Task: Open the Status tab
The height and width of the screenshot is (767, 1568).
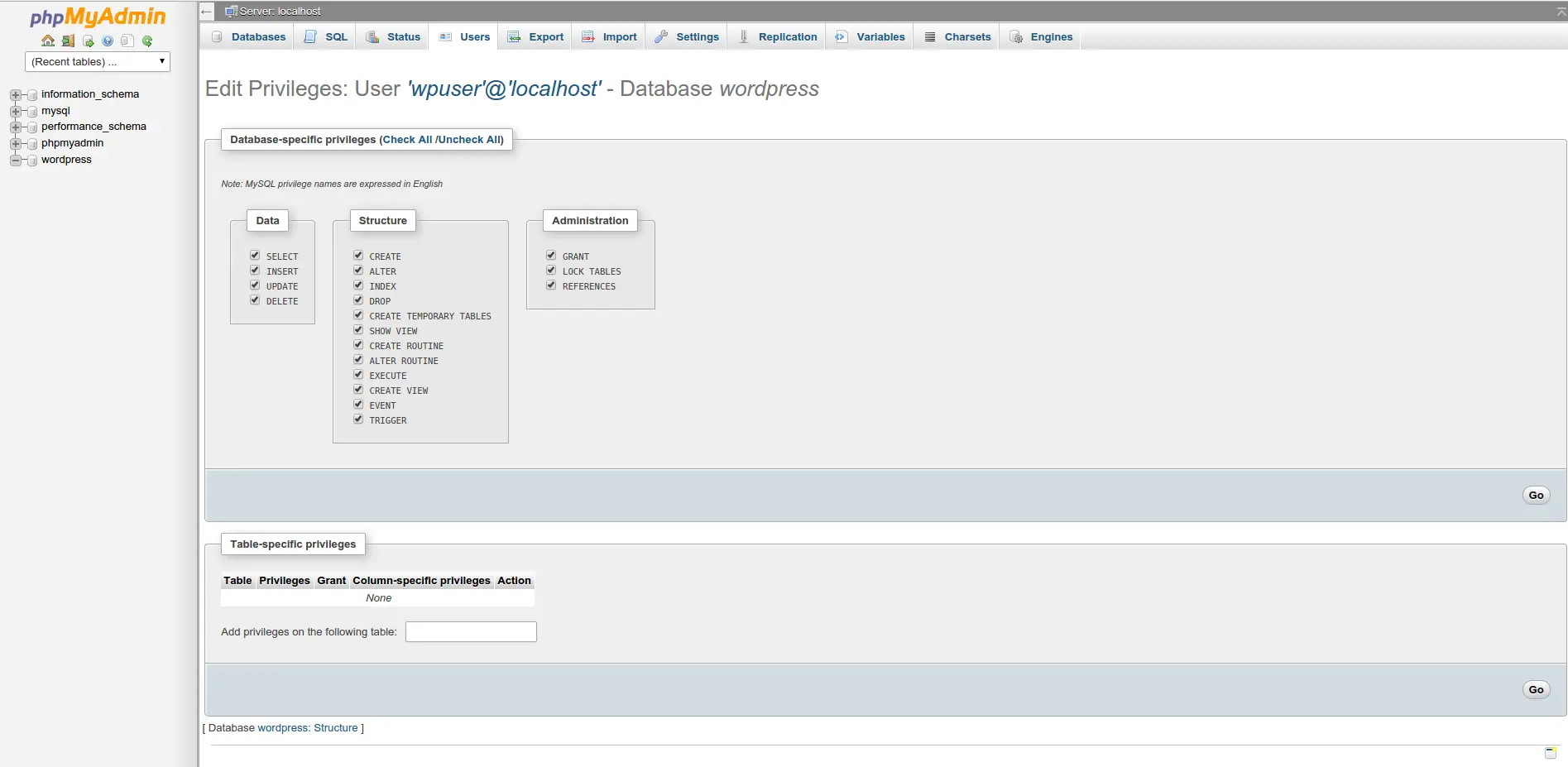Action: [393, 37]
